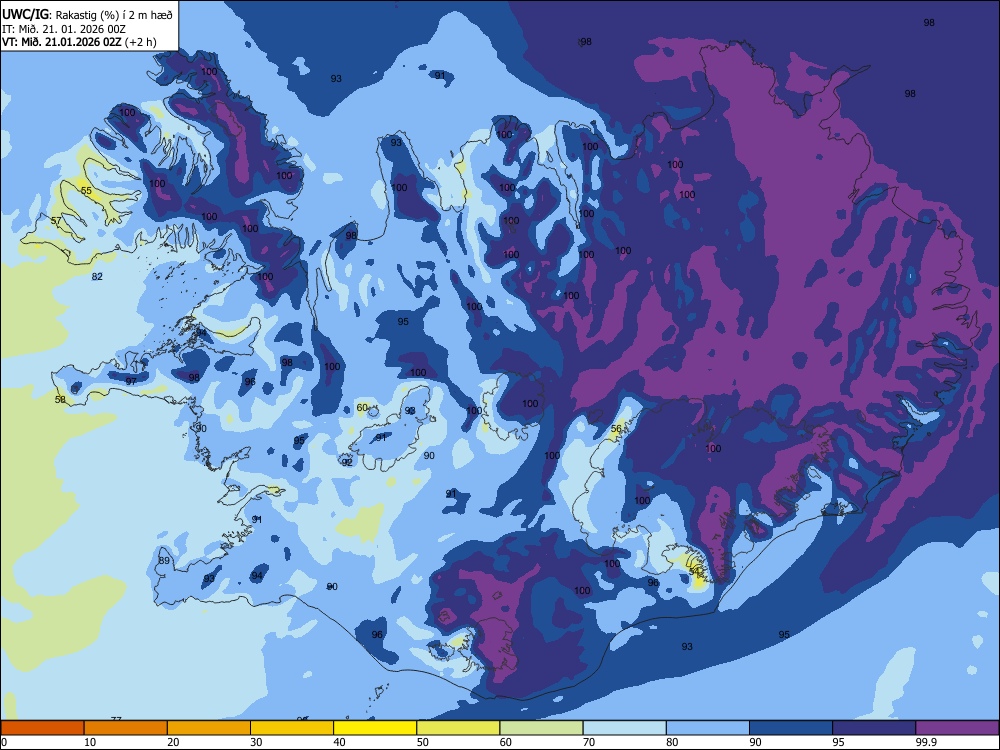Click the '10' legend scale label

[x=91, y=742]
